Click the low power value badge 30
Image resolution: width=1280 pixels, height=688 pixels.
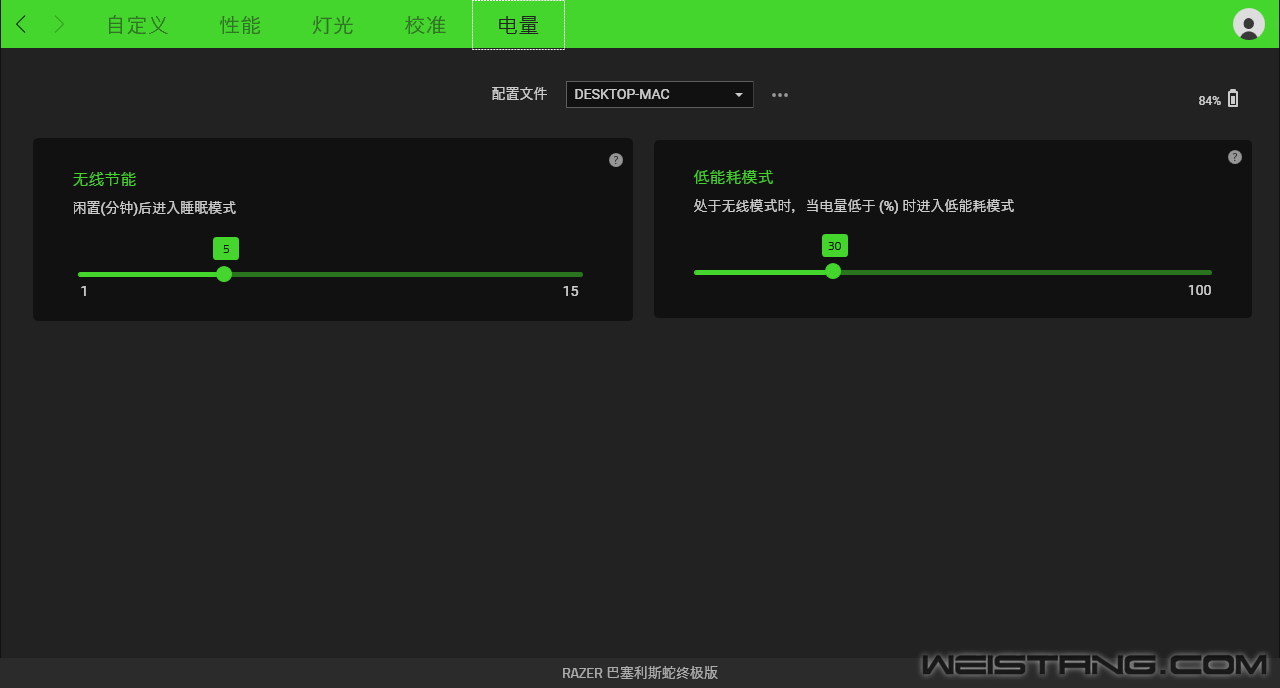point(834,246)
